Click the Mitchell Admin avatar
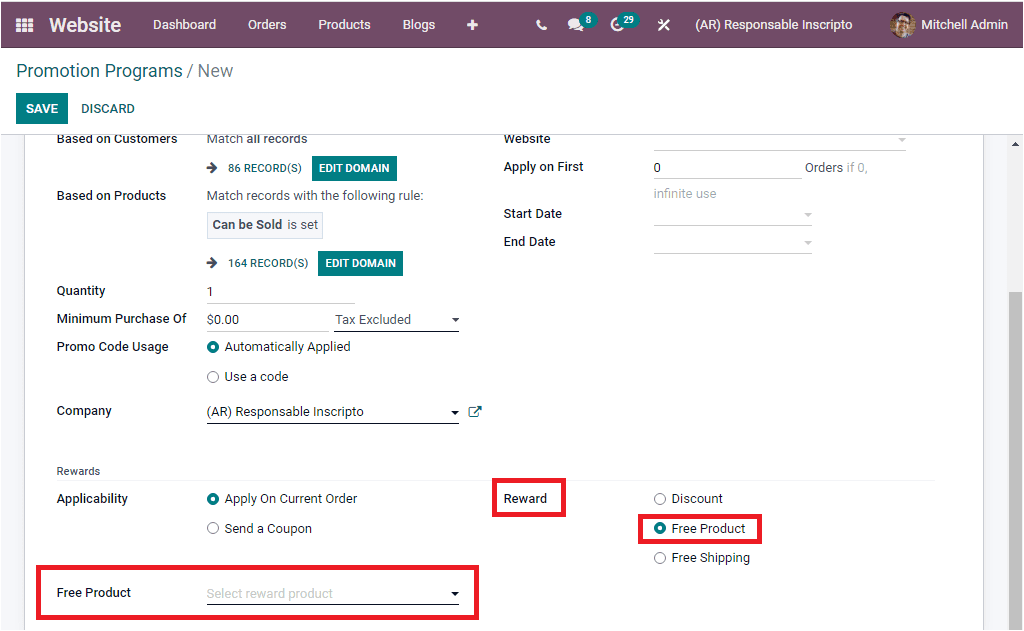This screenshot has height=631, width=1024. 901,25
